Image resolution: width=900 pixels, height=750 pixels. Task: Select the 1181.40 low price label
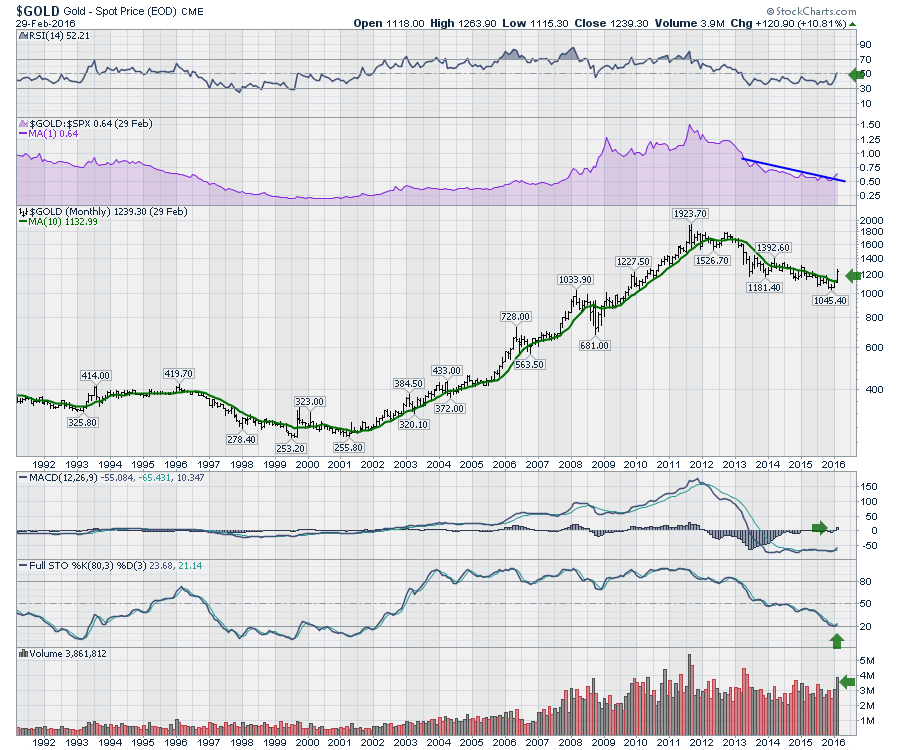pyautogui.click(x=764, y=287)
